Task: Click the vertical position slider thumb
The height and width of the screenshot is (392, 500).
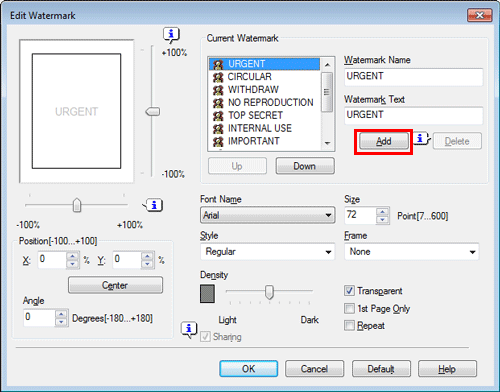Action: click(x=153, y=111)
